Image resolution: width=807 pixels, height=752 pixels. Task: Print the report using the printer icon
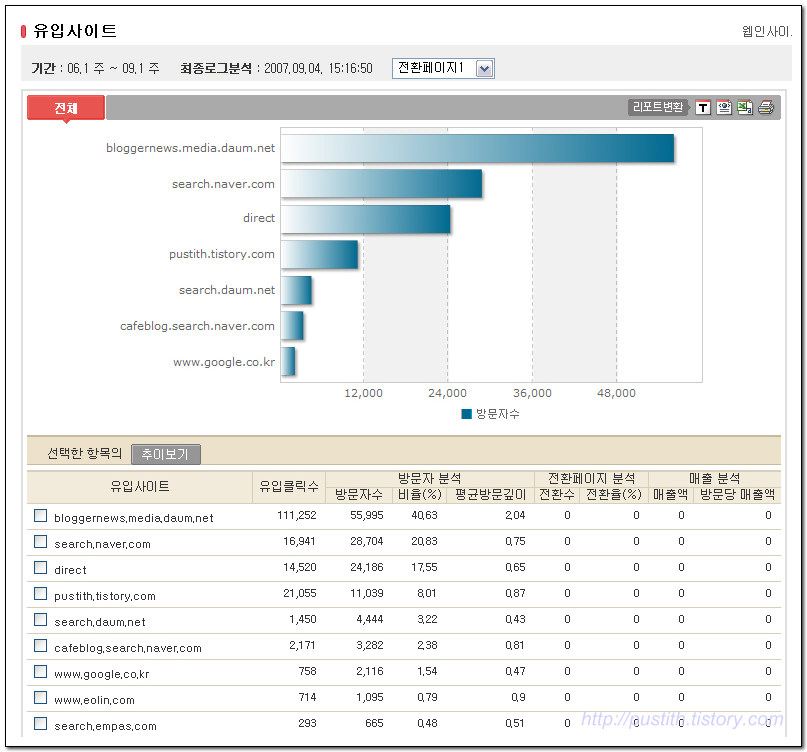pos(766,107)
